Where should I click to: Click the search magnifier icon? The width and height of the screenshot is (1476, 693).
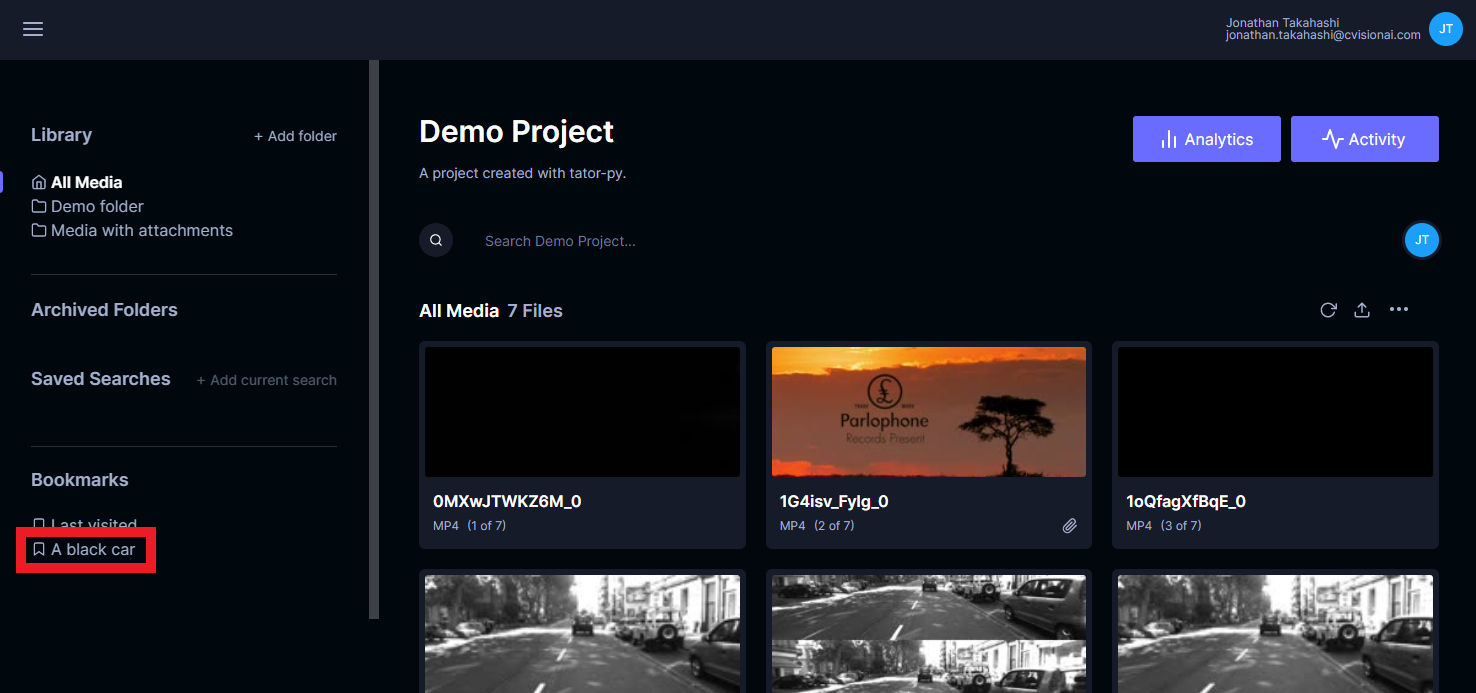pyautogui.click(x=436, y=240)
